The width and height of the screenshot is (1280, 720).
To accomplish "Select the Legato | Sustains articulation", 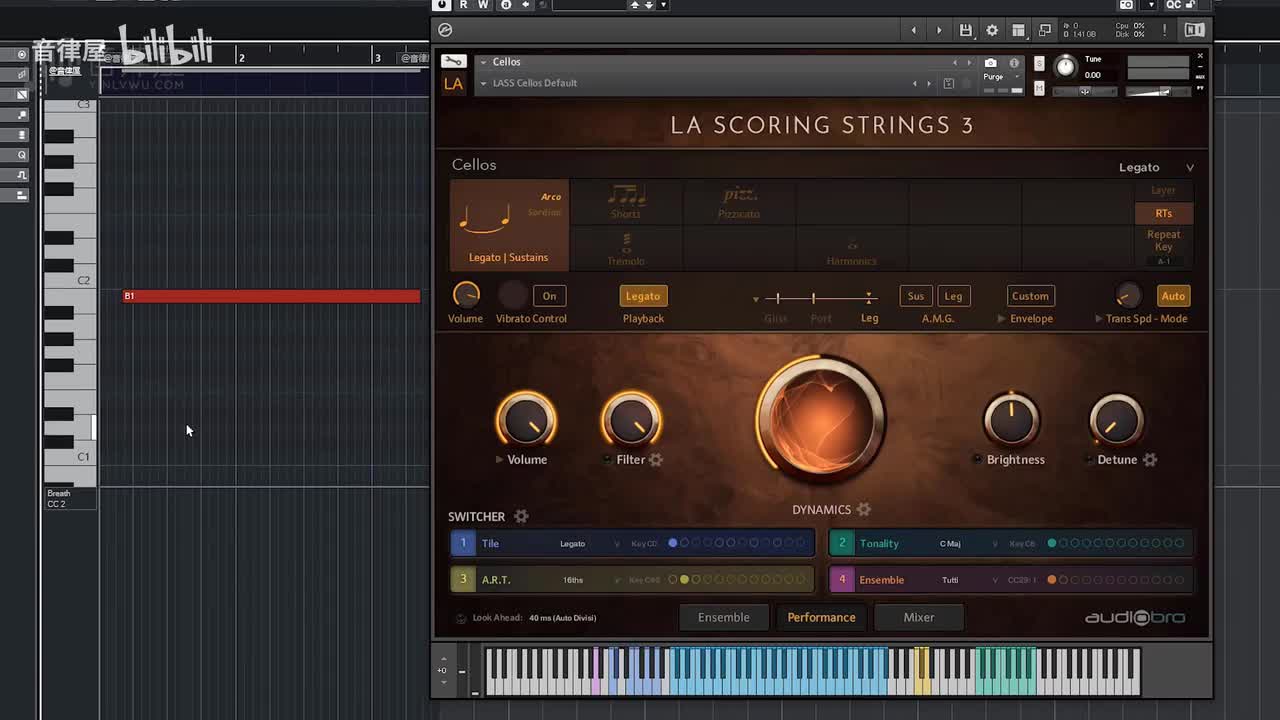I will pyautogui.click(x=509, y=226).
